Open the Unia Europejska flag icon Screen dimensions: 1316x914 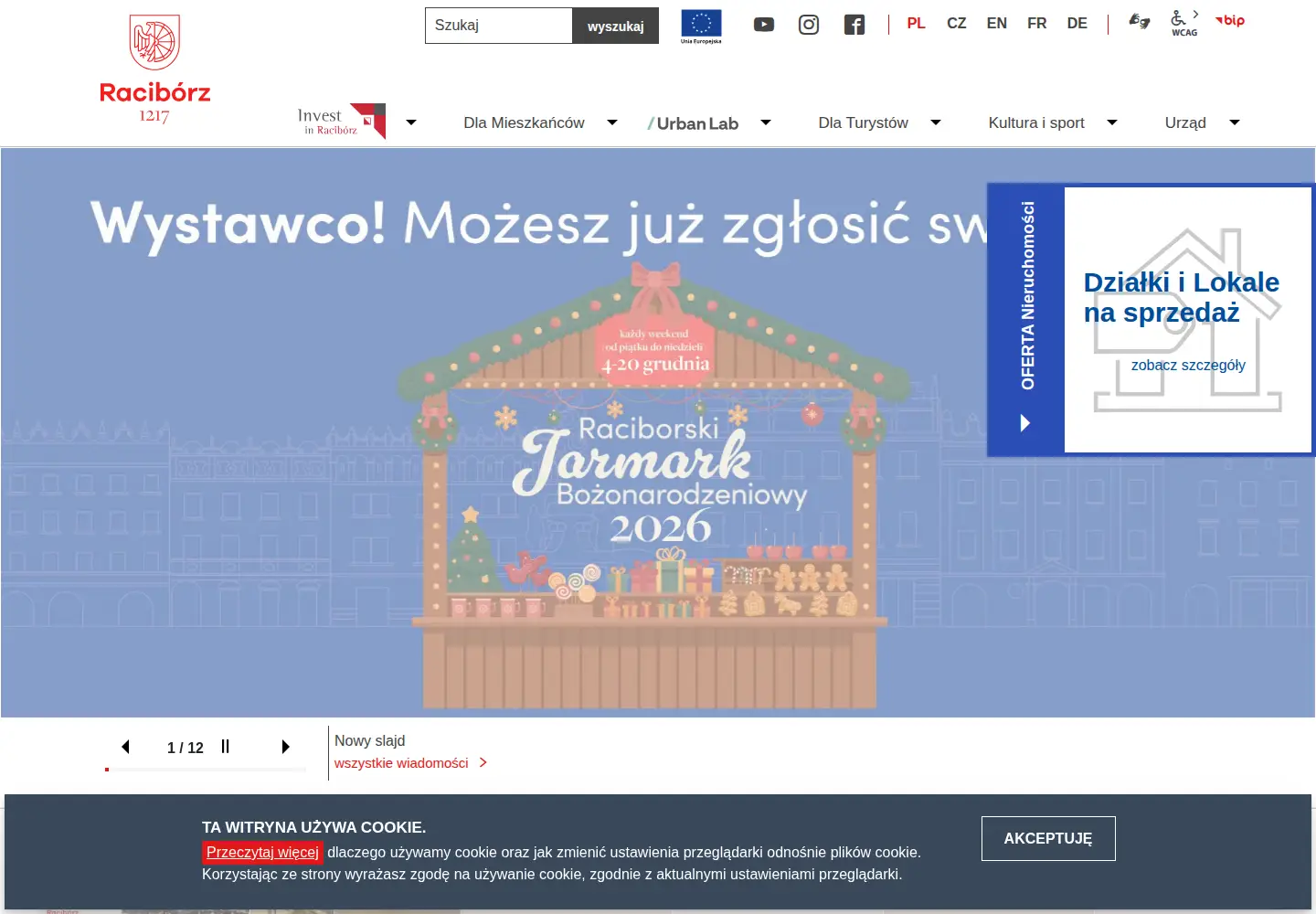click(701, 26)
